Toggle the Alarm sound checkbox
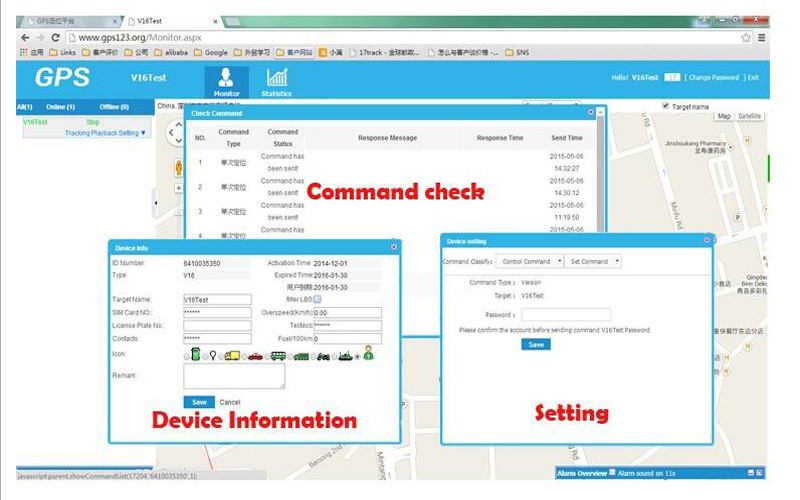The height and width of the screenshot is (500, 800). click(612, 472)
